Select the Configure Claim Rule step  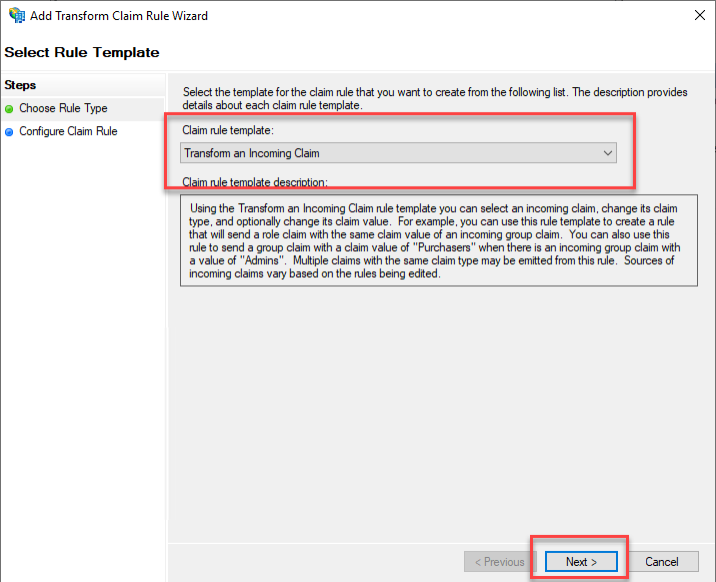(68, 131)
